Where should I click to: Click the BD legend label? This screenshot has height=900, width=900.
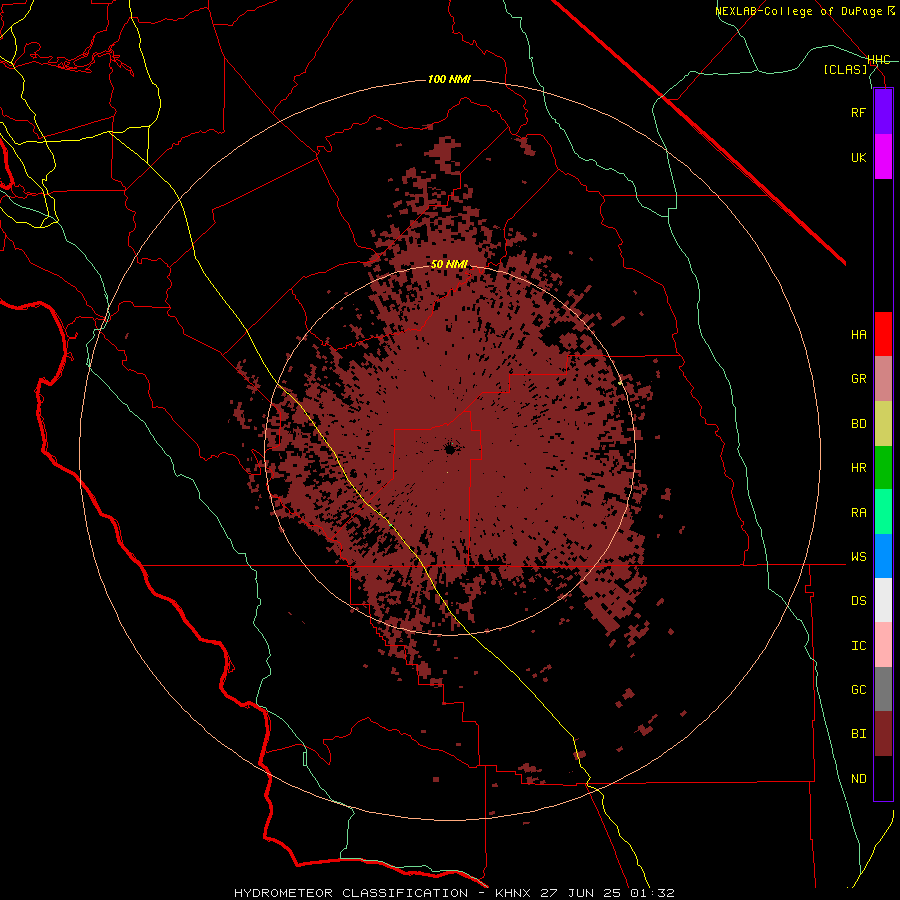[858, 424]
